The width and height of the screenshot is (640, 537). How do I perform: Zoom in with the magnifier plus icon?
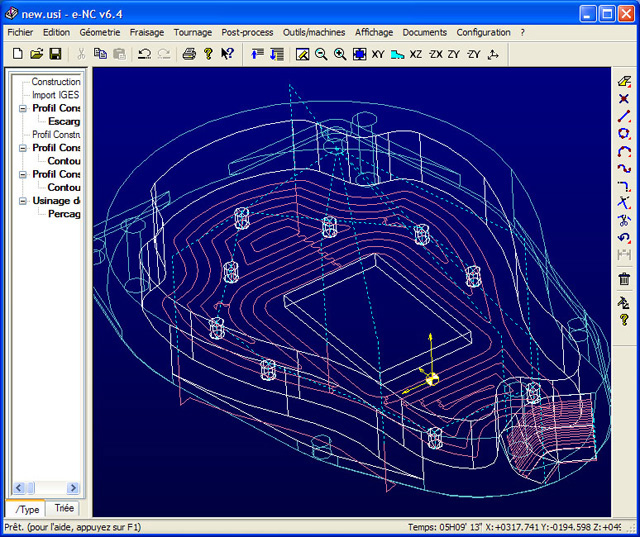pyautogui.click(x=340, y=54)
